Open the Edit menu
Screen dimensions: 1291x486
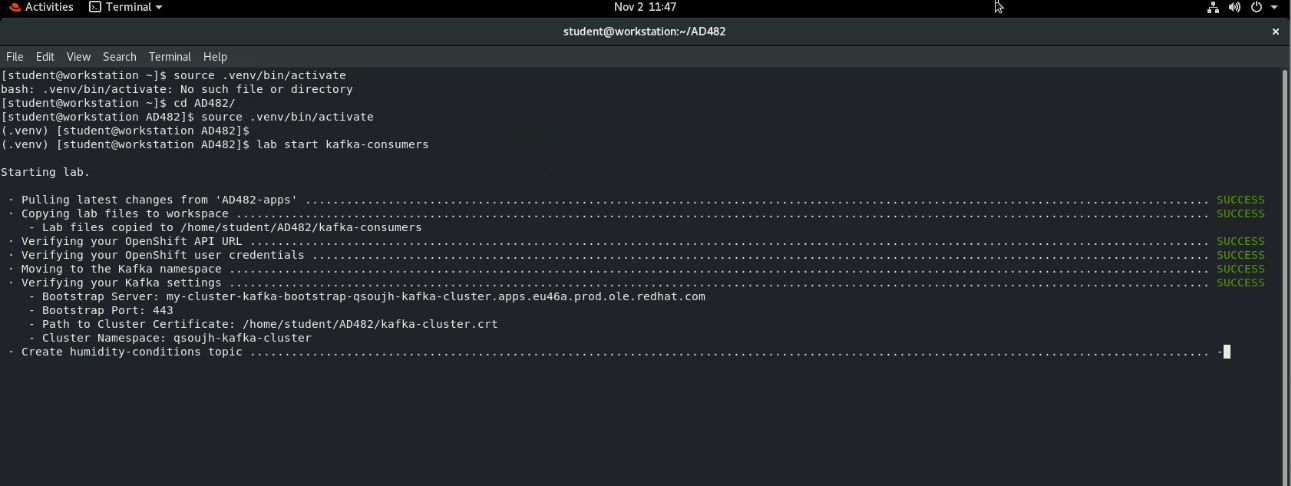pos(45,57)
